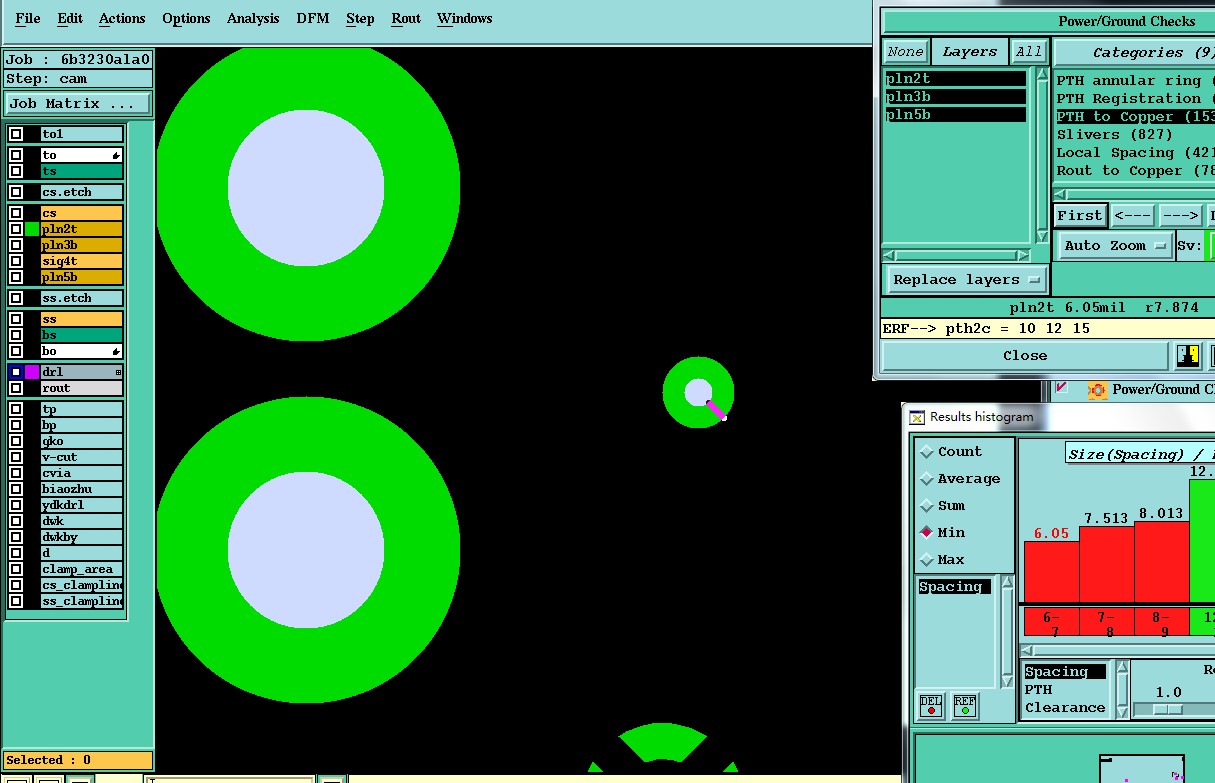This screenshot has width=1215, height=783.
Task: Click the REF green-dot icon
Action: click(965, 706)
